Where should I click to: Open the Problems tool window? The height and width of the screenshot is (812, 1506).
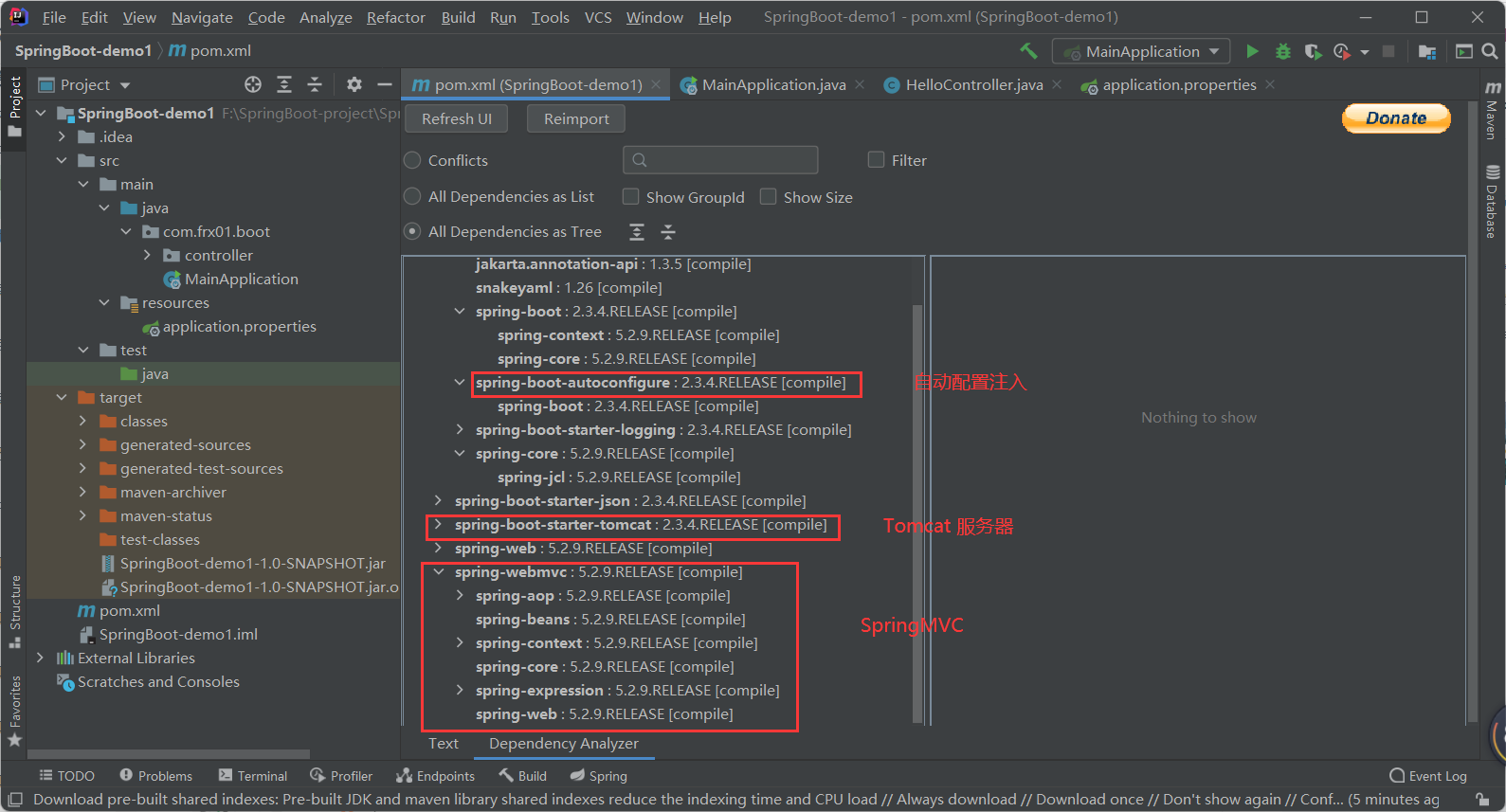pyautogui.click(x=155, y=776)
